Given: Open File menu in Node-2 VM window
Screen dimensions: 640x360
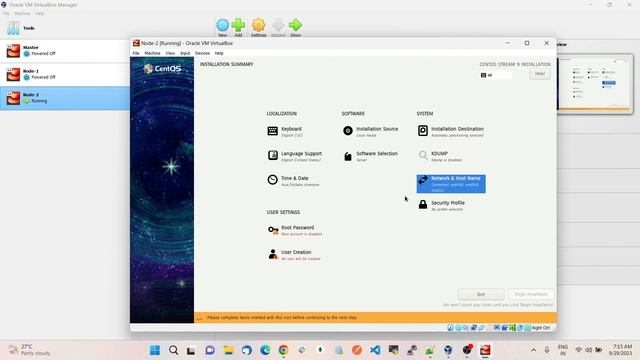Looking at the screenshot, I should point(136,53).
